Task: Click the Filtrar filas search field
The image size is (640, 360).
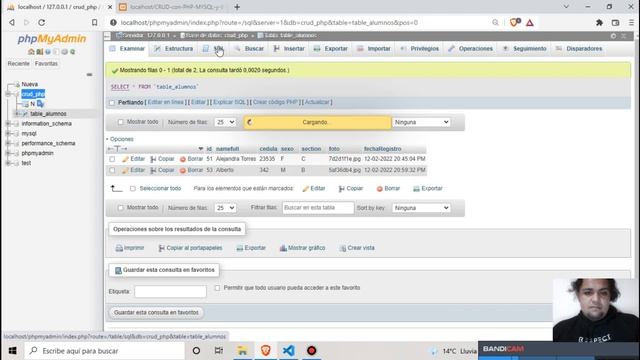Action: [318, 208]
